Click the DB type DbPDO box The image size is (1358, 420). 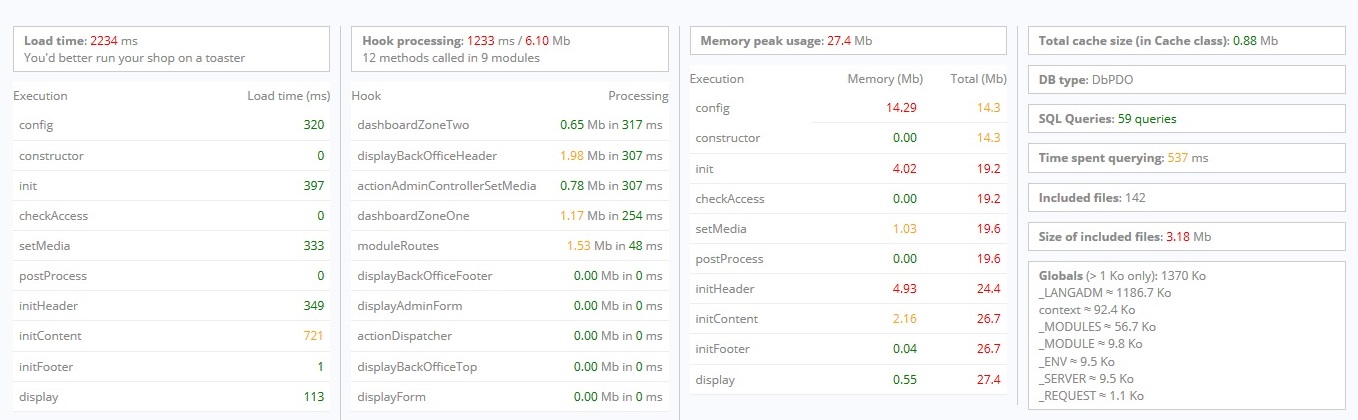(x=1186, y=80)
